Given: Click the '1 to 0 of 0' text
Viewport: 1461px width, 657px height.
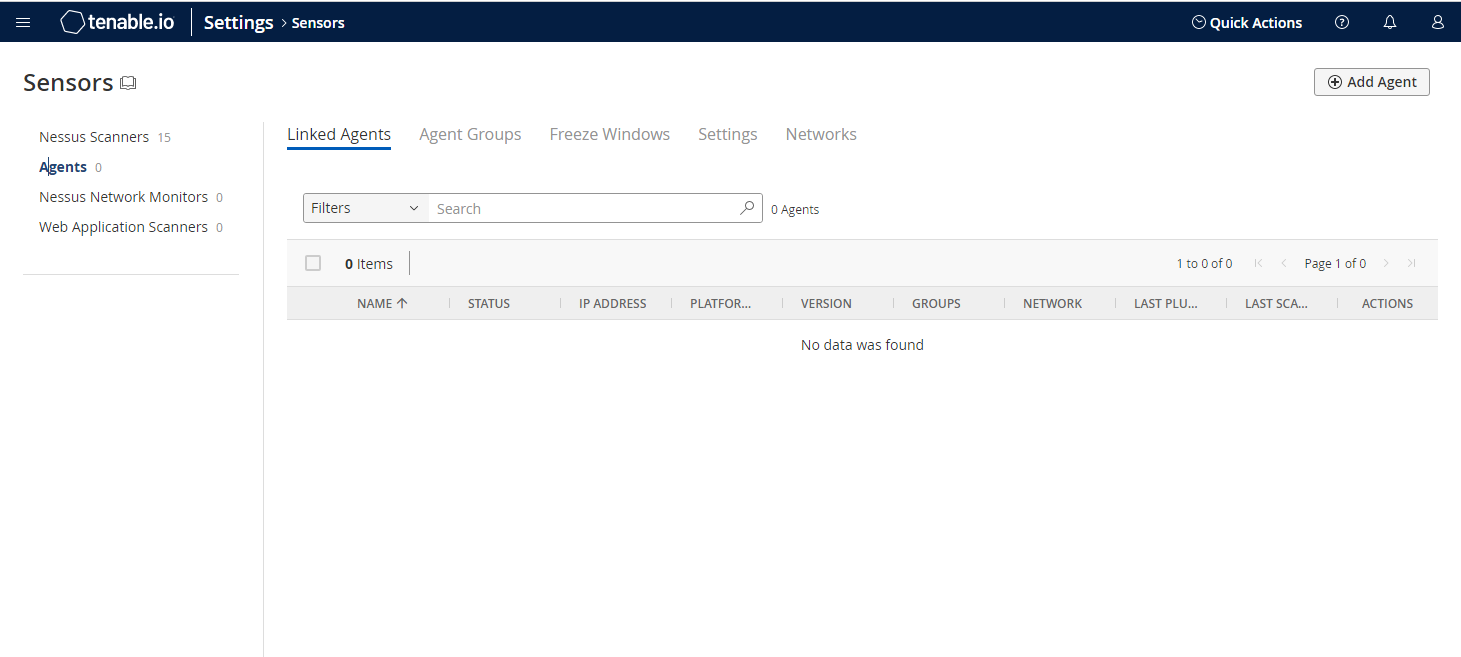Looking at the screenshot, I should [1204, 263].
